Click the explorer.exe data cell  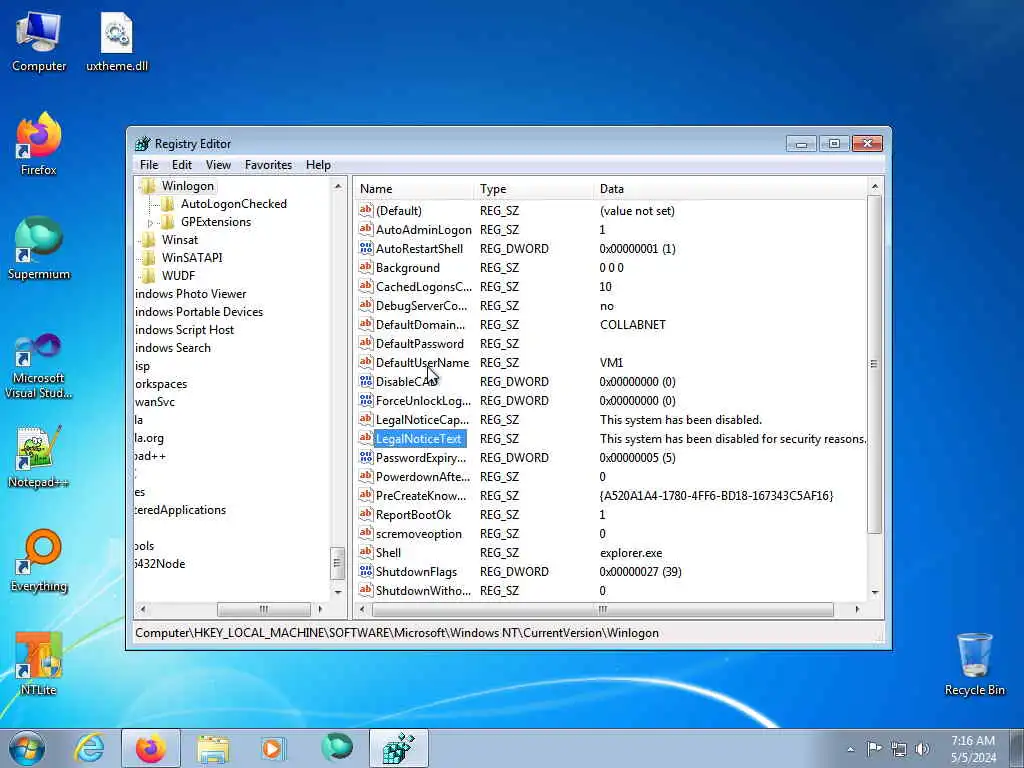[x=631, y=552]
